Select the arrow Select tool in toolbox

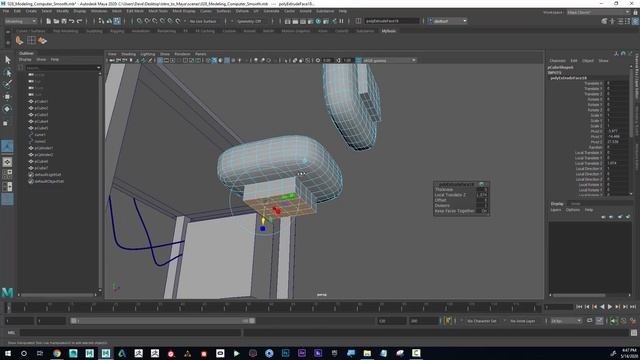coord(7,60)
